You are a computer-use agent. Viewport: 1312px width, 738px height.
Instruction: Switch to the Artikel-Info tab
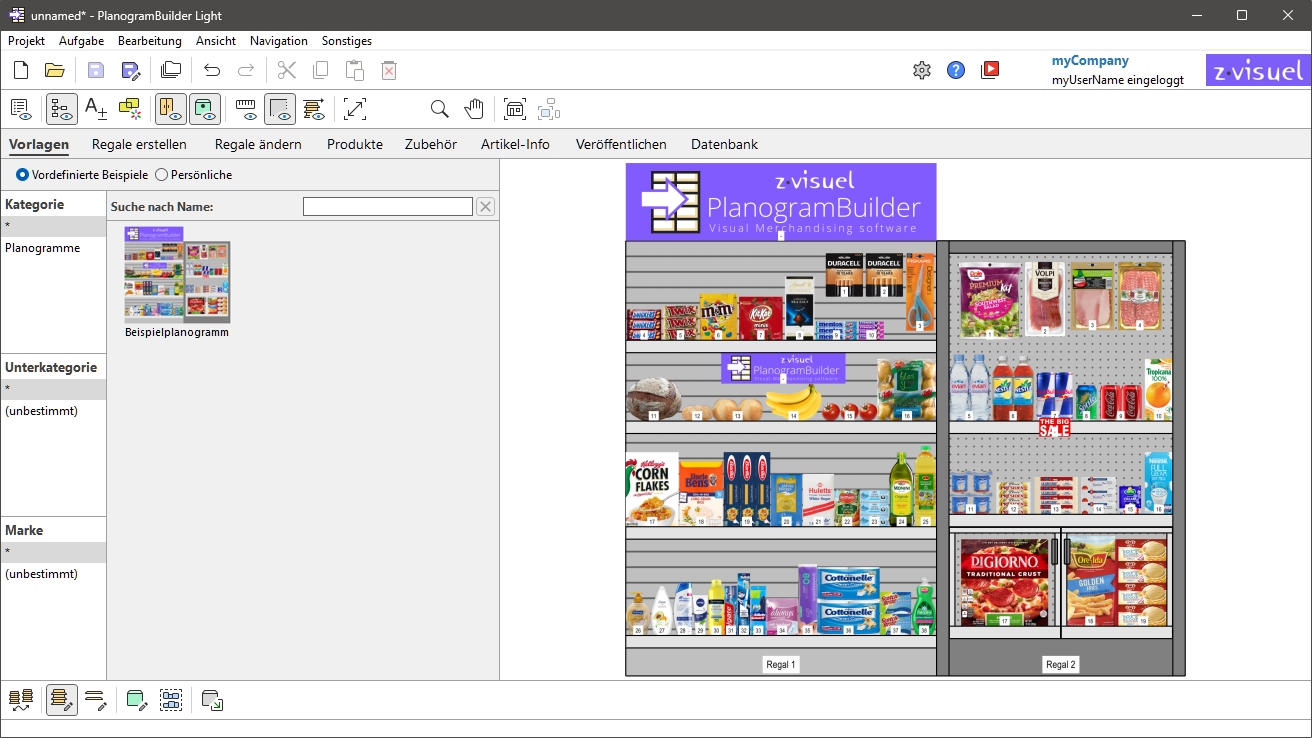(515, 144)
